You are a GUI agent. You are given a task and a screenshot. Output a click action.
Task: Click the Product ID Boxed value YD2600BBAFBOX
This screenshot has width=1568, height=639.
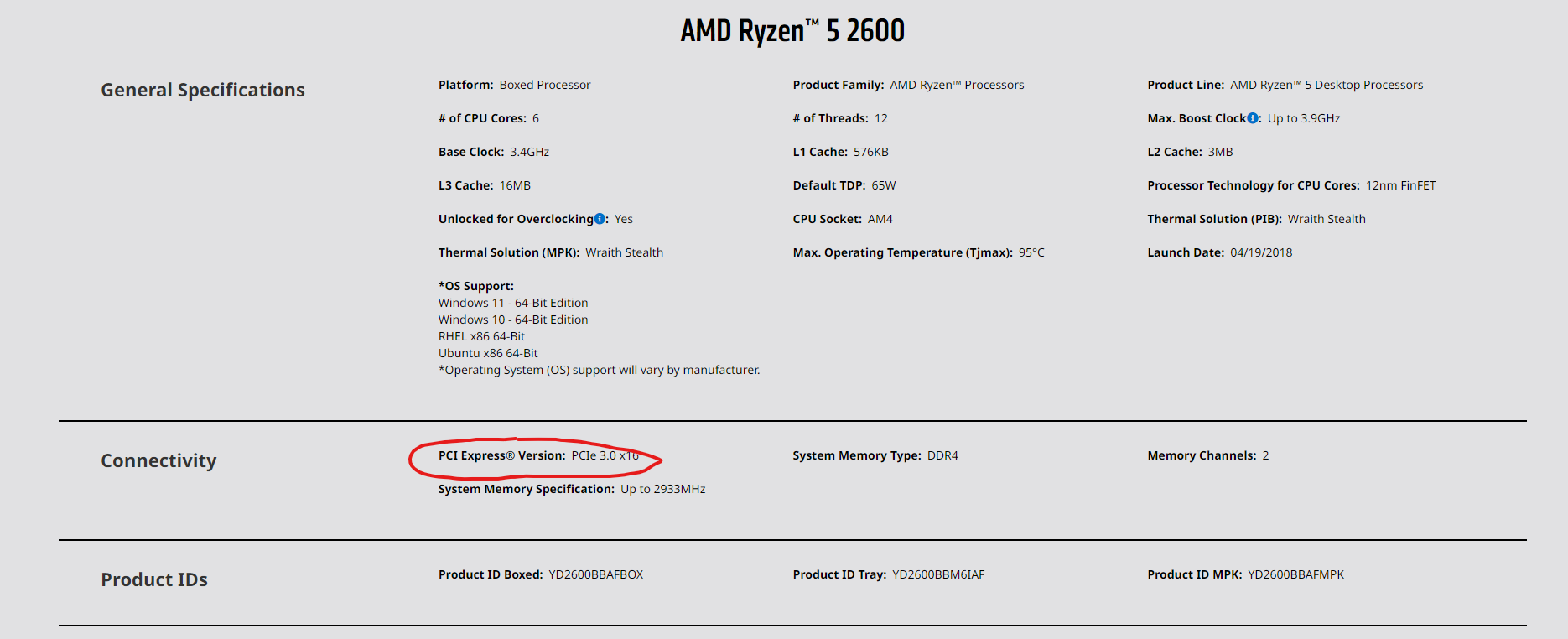click(x=595, y=574)
